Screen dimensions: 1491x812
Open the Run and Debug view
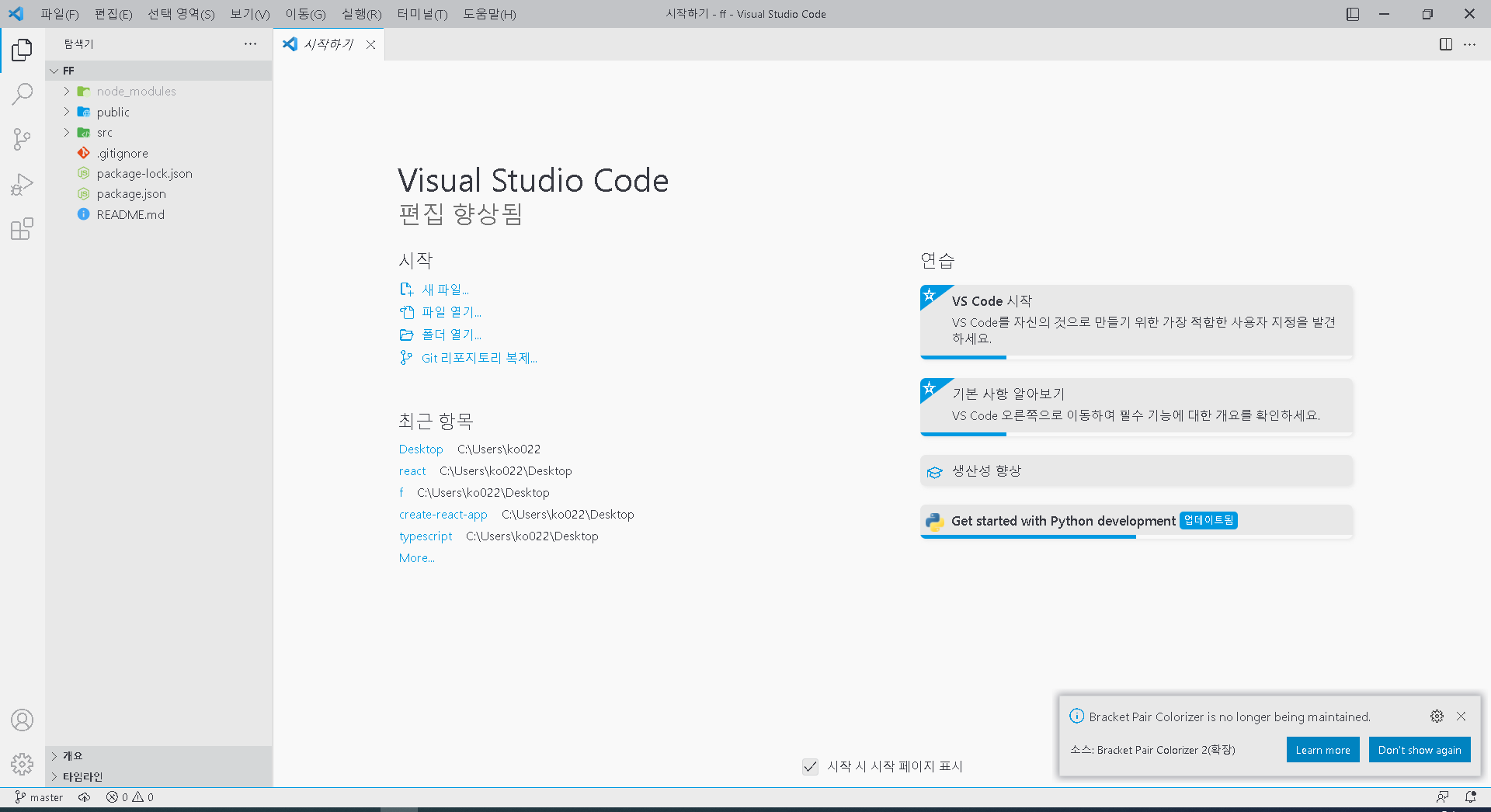pyautogui.click(x=22, y=185)
